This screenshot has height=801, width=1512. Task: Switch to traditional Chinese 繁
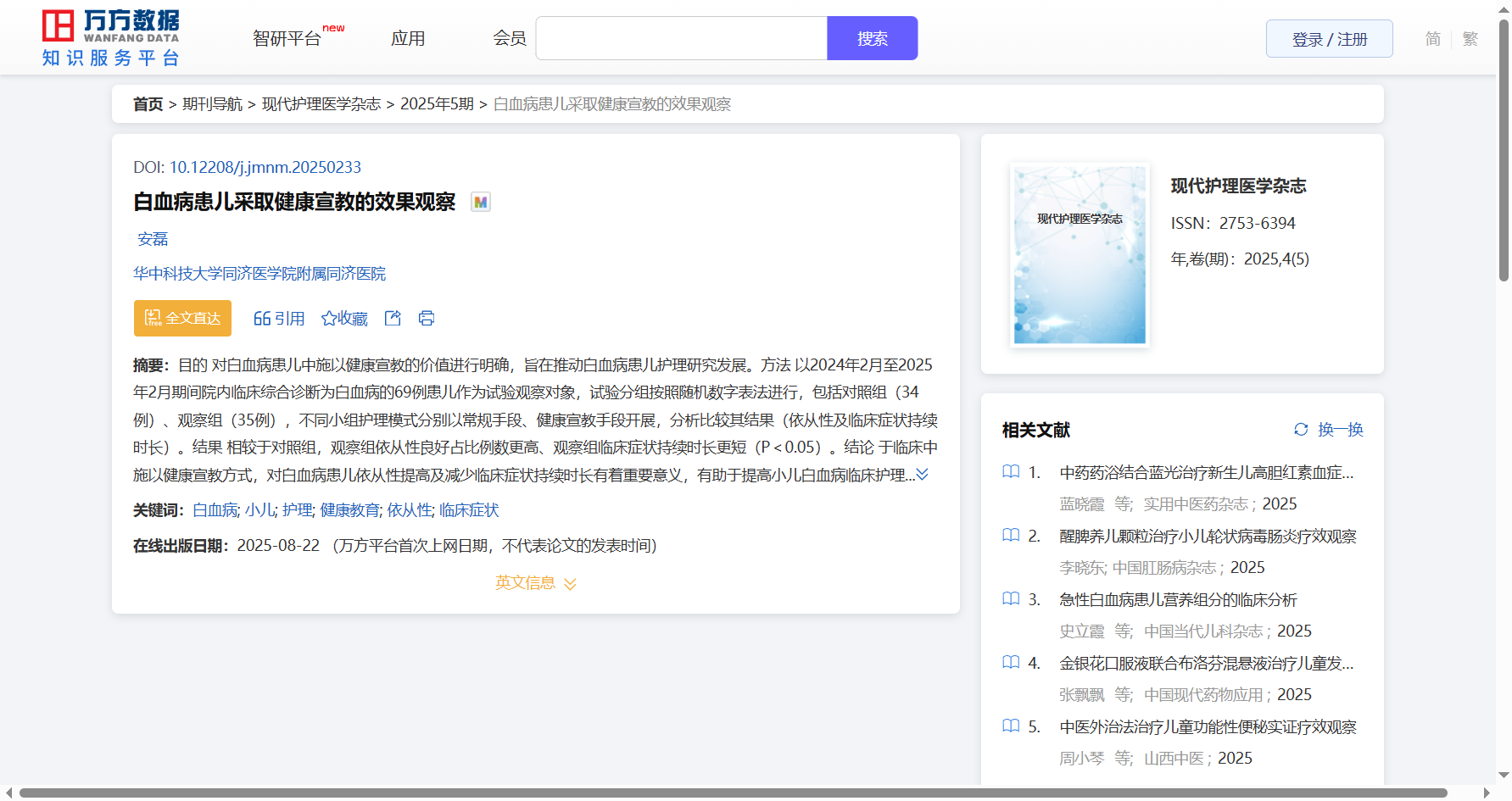click(1470, 39)
